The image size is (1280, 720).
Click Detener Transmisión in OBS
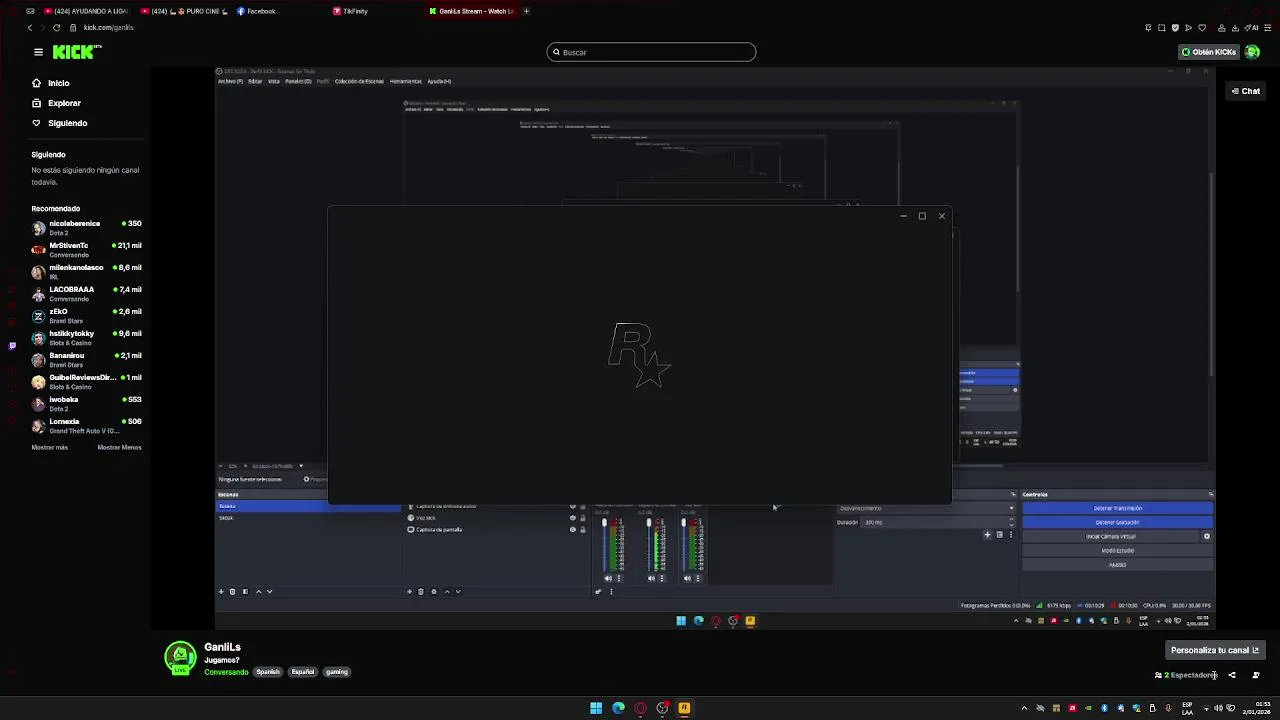pyautogui.click(x=1117, y=508)
